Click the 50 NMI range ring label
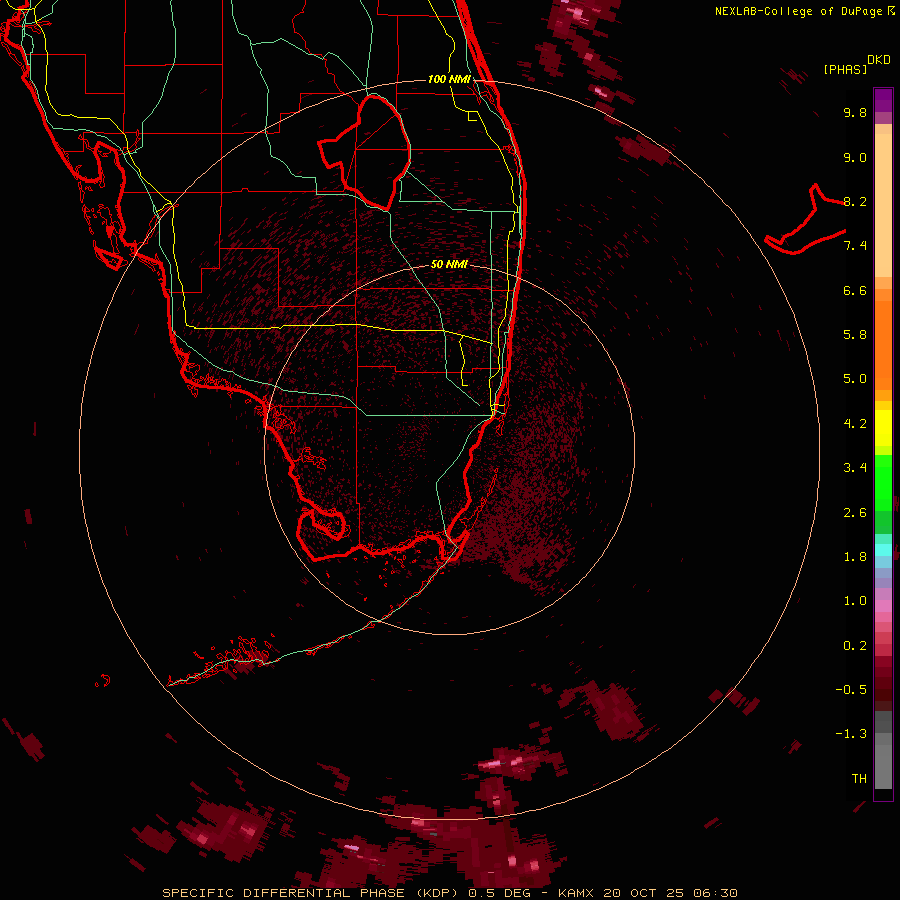Viewport: 900px width, 900px height. [x=449, y=264]
